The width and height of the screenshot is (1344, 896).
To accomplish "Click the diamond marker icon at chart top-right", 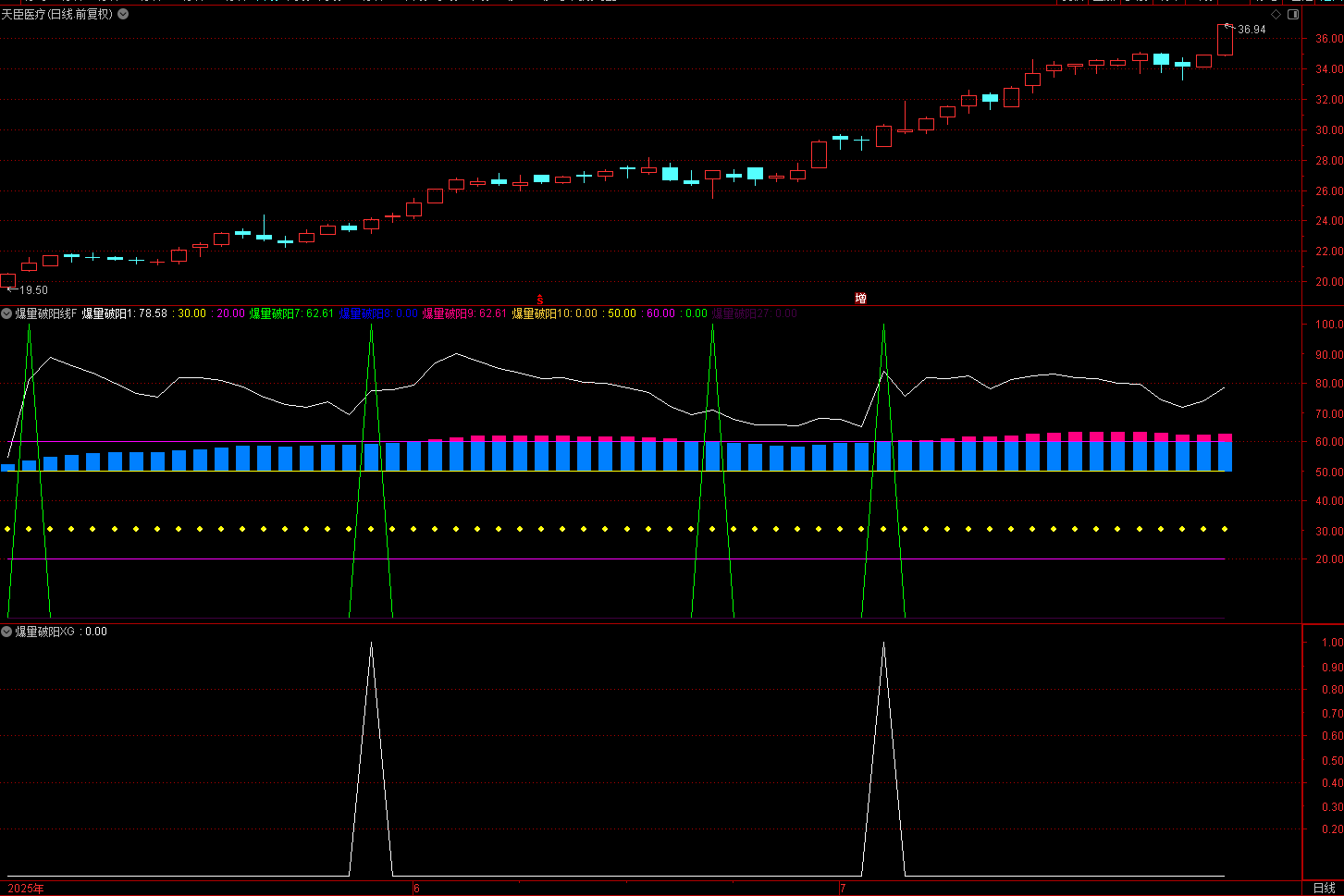I will tap(1276, 14).
